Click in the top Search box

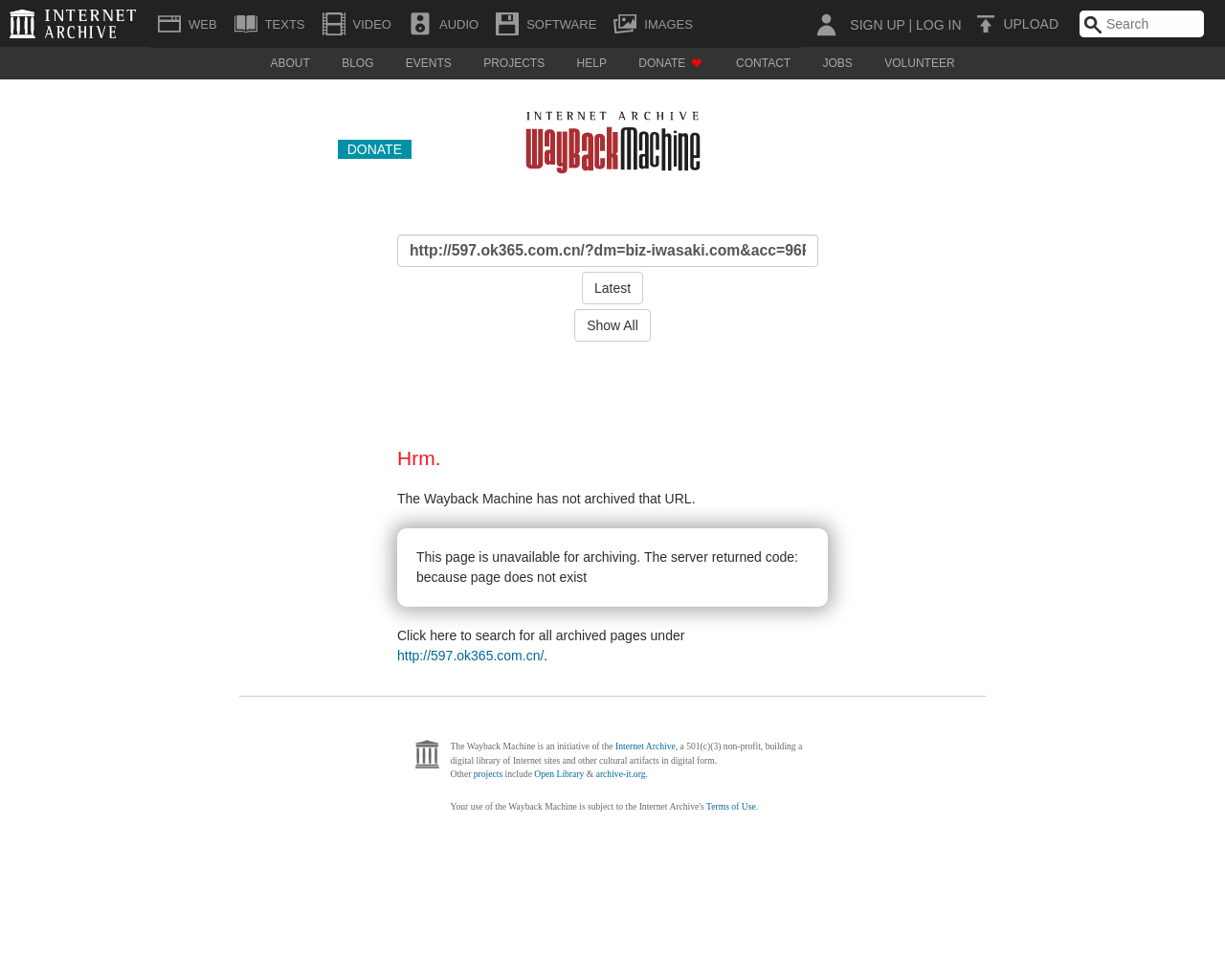pyautogui.click(x=1151, y=24)
